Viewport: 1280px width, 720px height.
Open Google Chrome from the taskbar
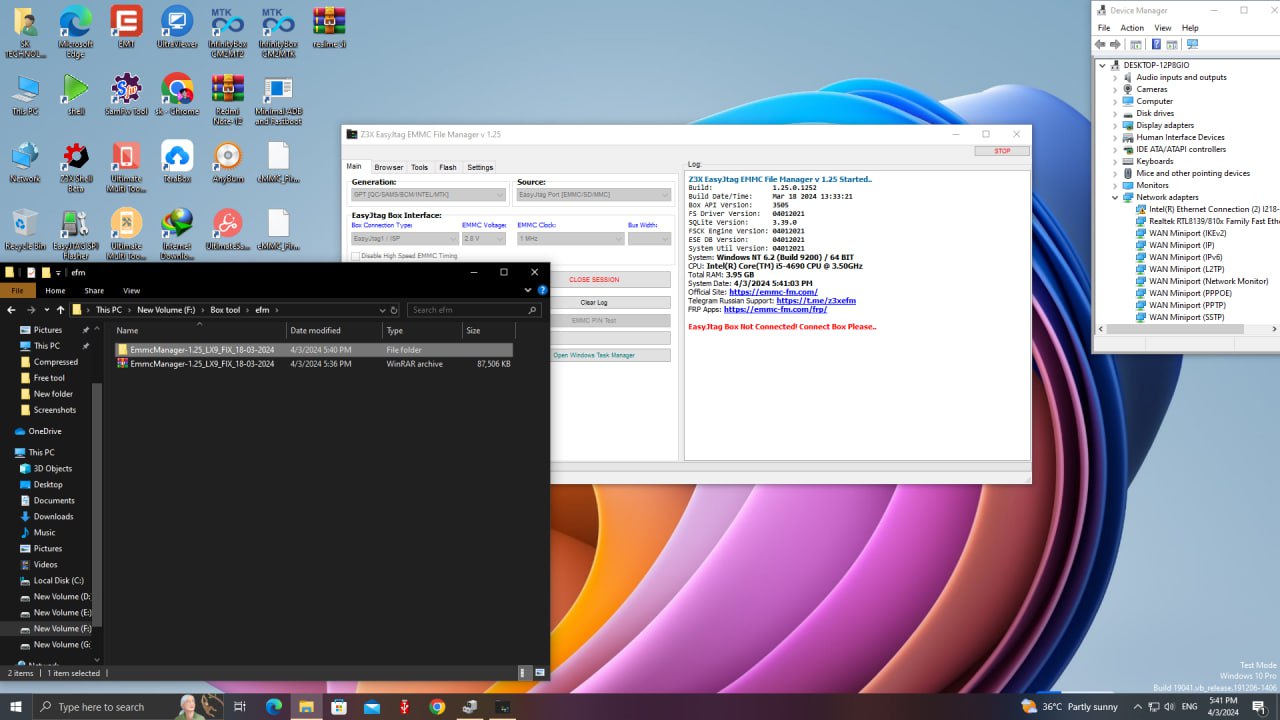(x=437, y=706)
